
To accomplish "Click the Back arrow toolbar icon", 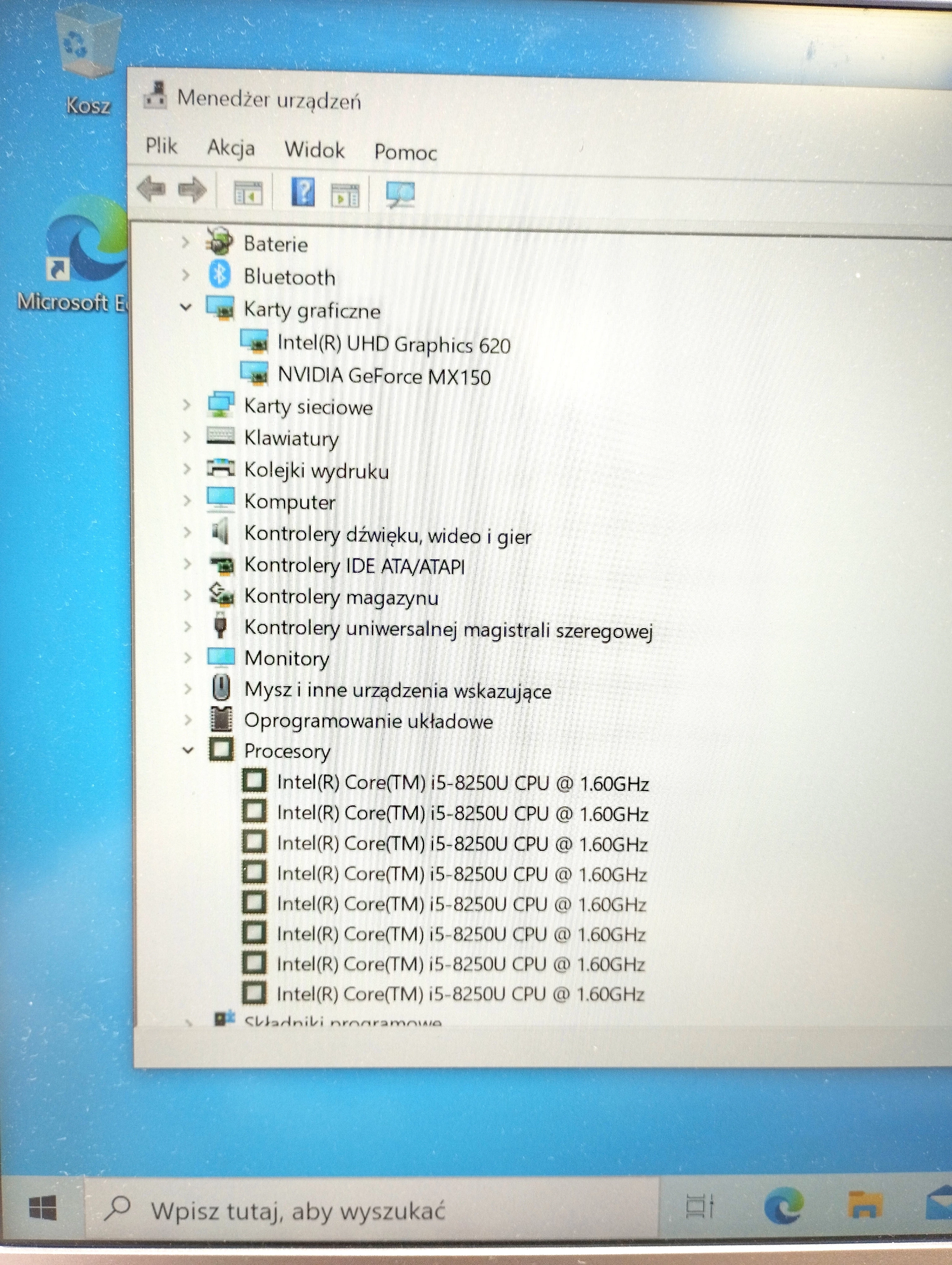I will click(x=152, y=189).
